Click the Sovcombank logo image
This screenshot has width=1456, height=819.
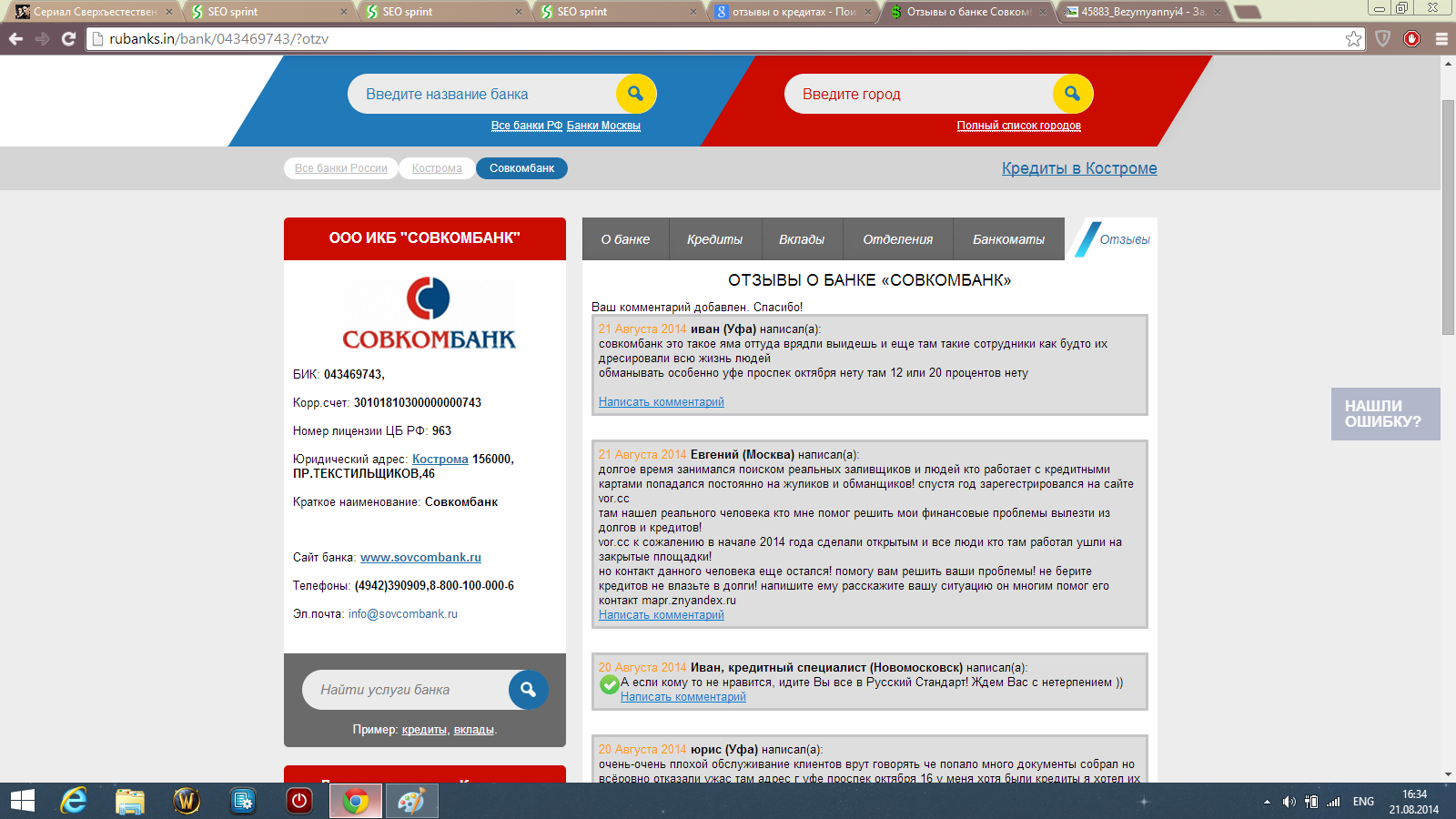pyautogui.click(x=429, y=313)
